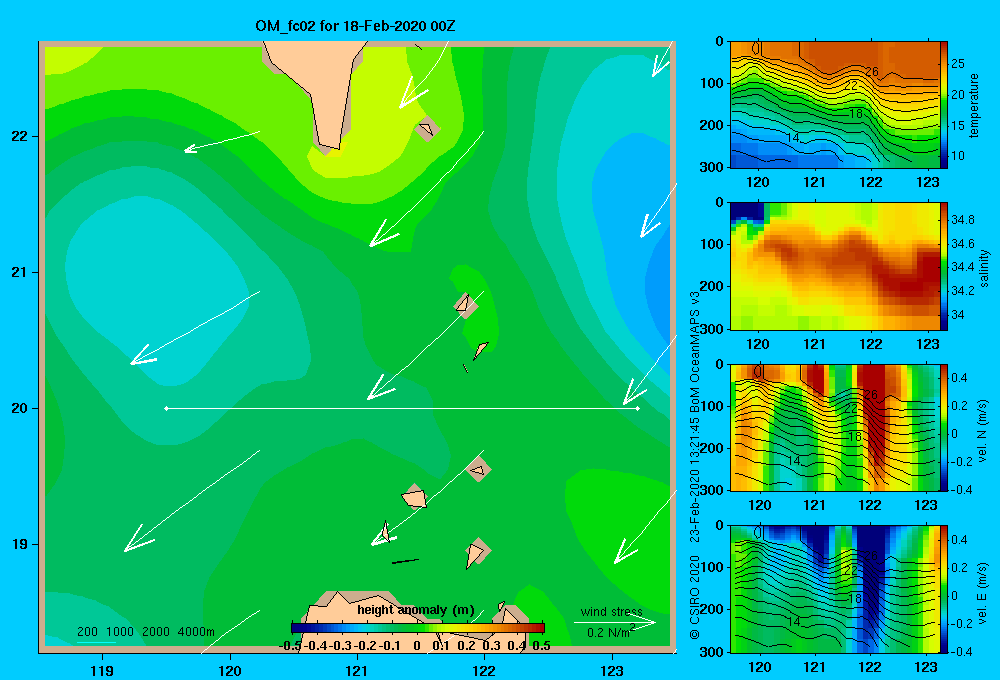This screenshot has height=680, width=1000.
Task: Open the eastward velocity cross-section panel
Action: pyautogui.click(x=835, y=589)
